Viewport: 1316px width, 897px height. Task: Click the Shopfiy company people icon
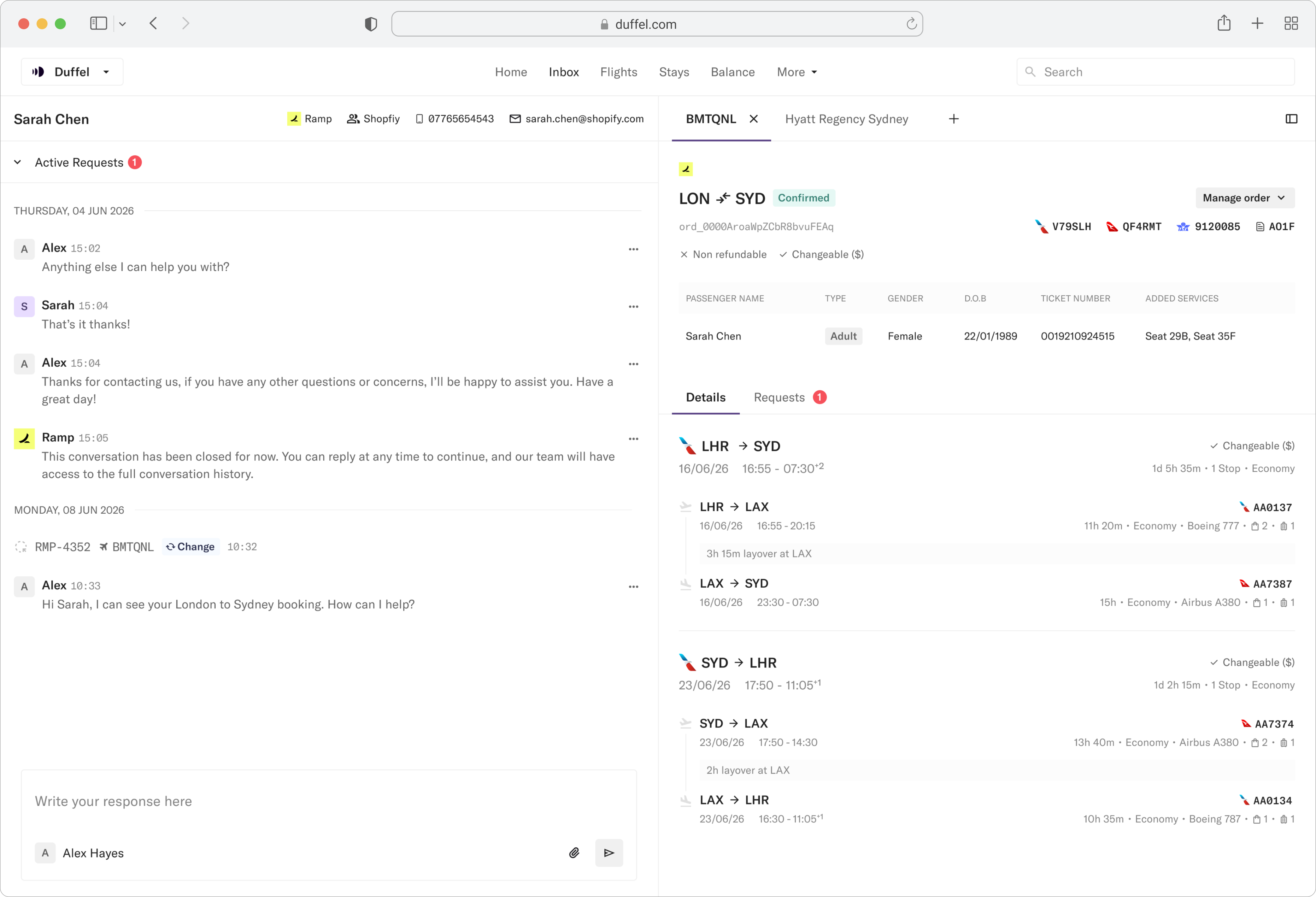[353, 119]
